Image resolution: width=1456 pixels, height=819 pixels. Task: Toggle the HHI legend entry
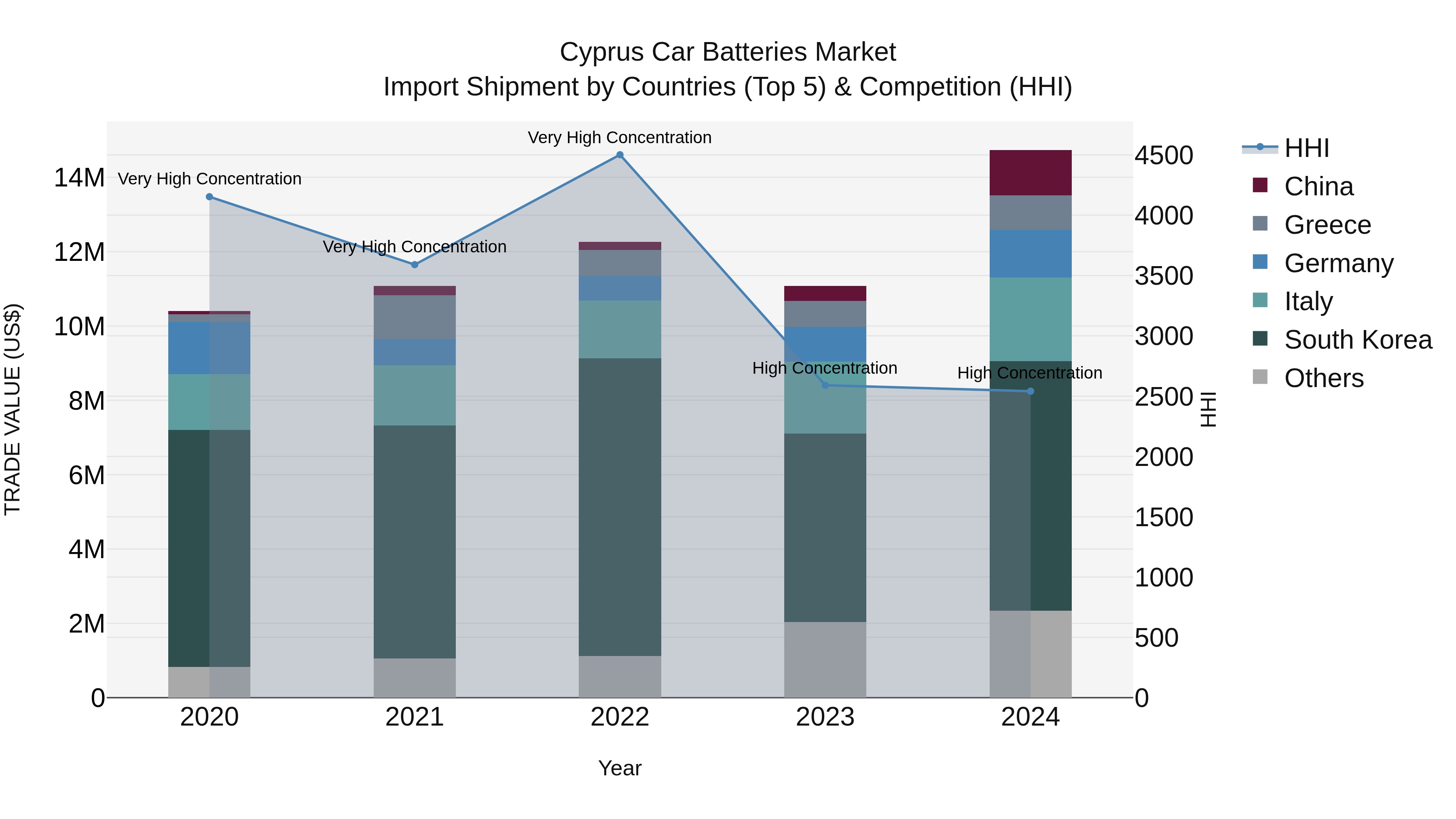click(x=1285, y=148)
